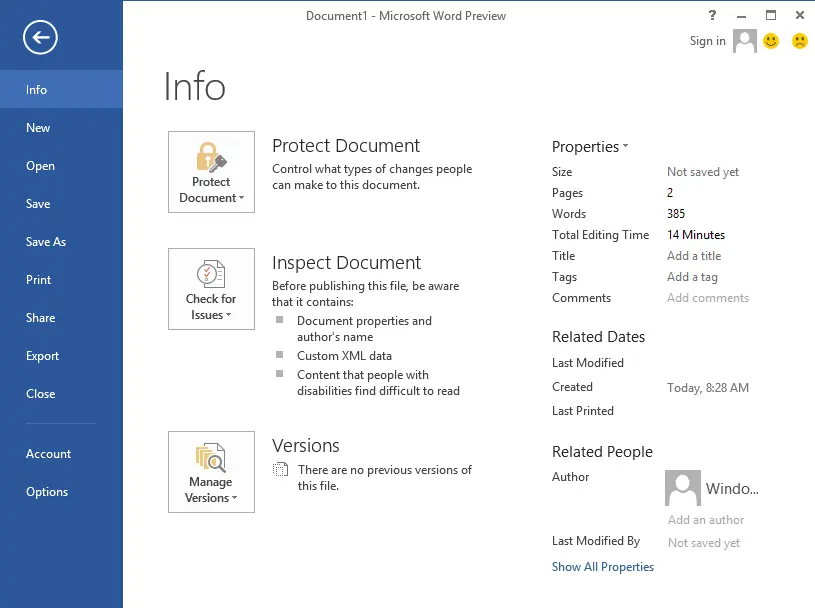Screen dimensions: 815x608
Task: Click Show All Properties
Action: click(602, 566)
